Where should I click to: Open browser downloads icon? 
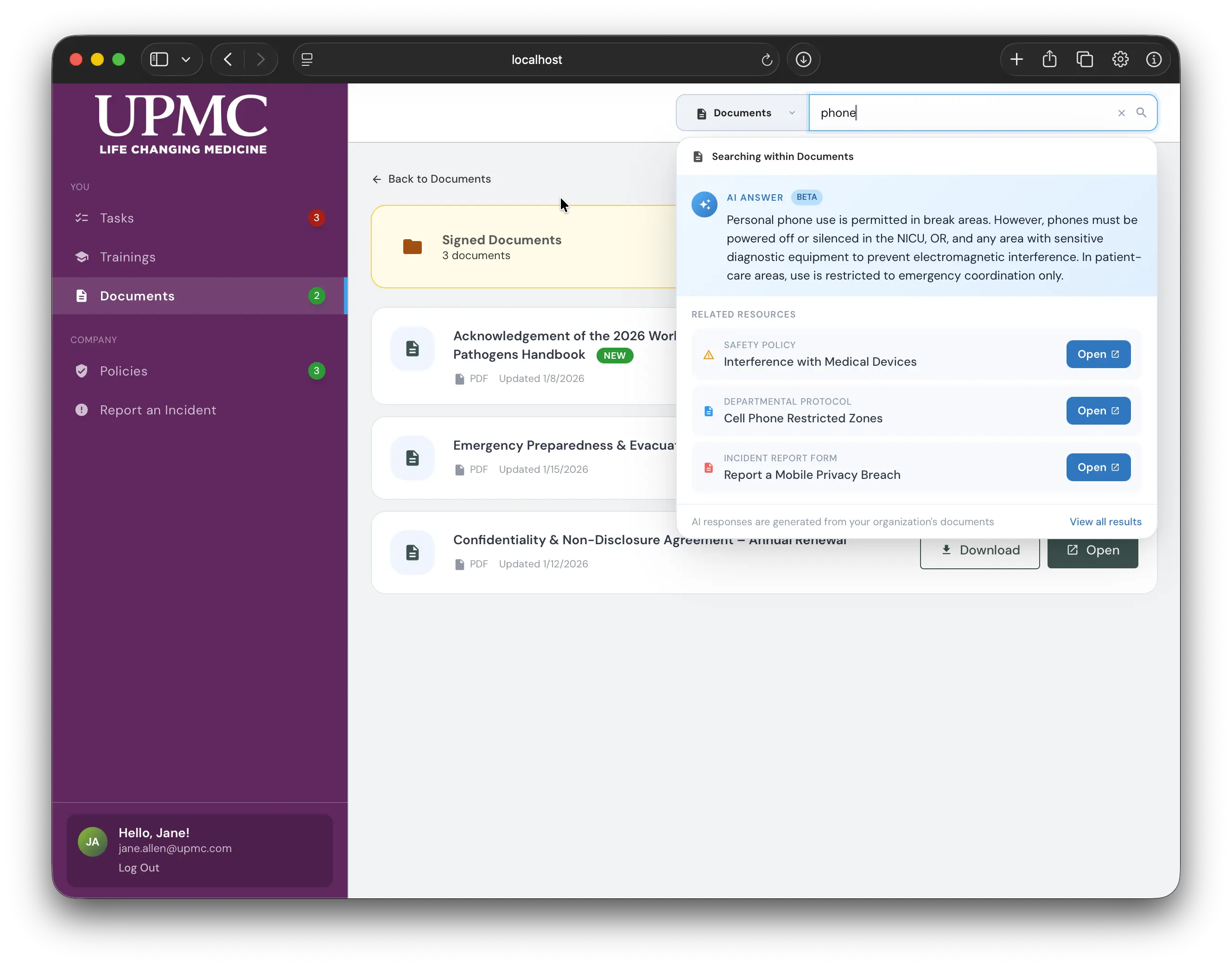803,59
